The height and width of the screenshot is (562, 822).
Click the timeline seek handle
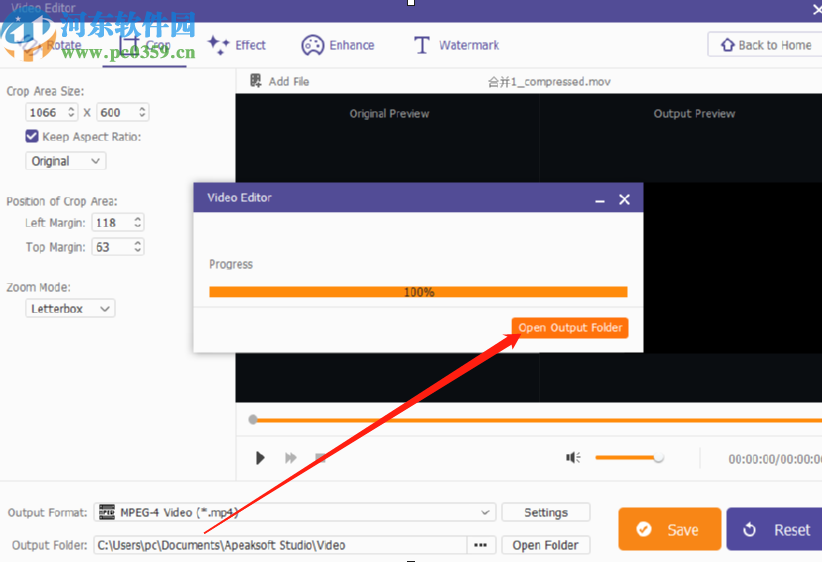coord(253,419)
